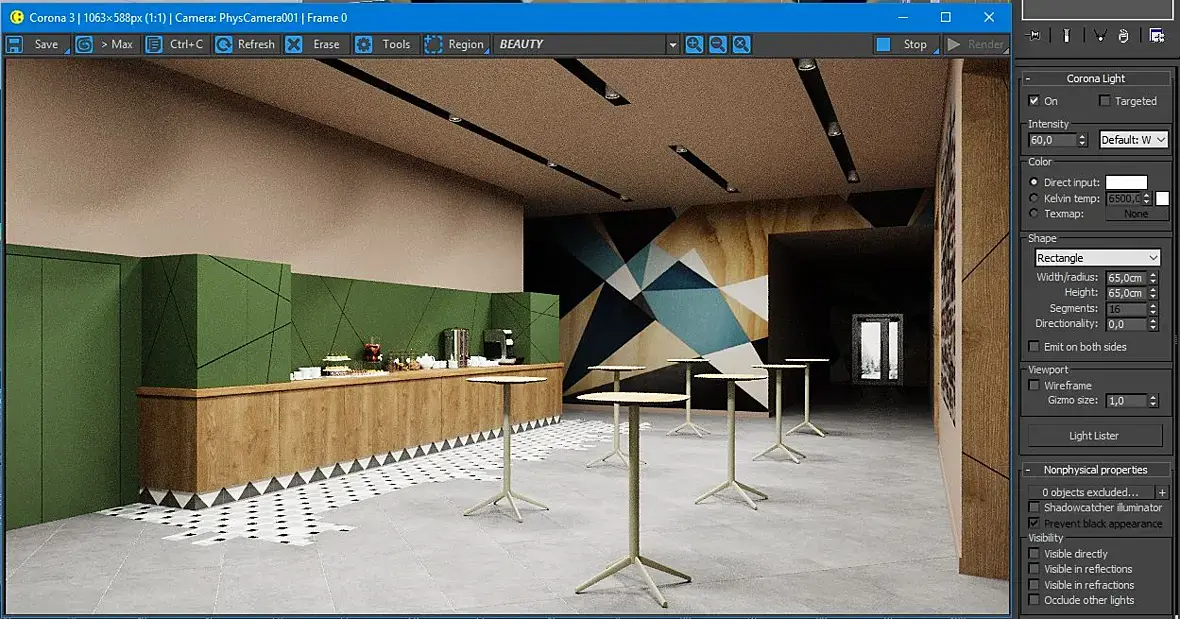This screenshot has width=1180, height=619.
Task: Open the intensity units dropdown Default: W
Action: coord(1133,139)
